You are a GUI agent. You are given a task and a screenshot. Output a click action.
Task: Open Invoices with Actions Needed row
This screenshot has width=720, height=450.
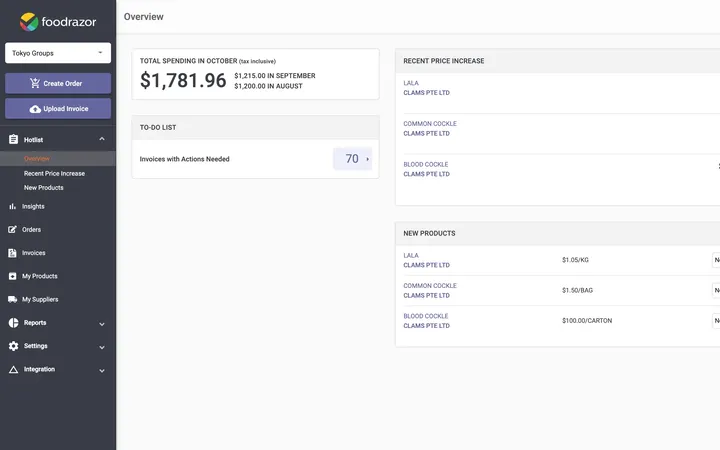[255, 159]
